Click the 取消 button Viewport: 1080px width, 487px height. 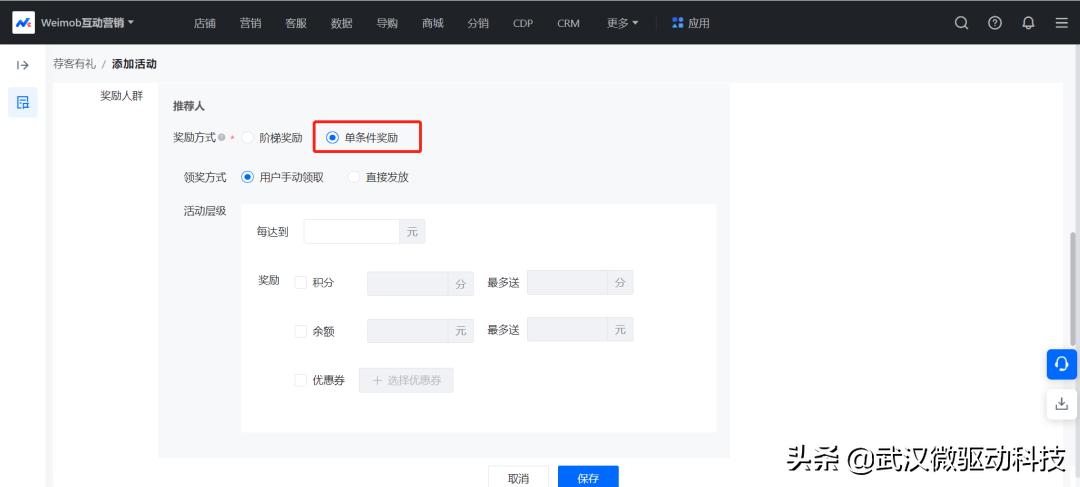point(518,477)
